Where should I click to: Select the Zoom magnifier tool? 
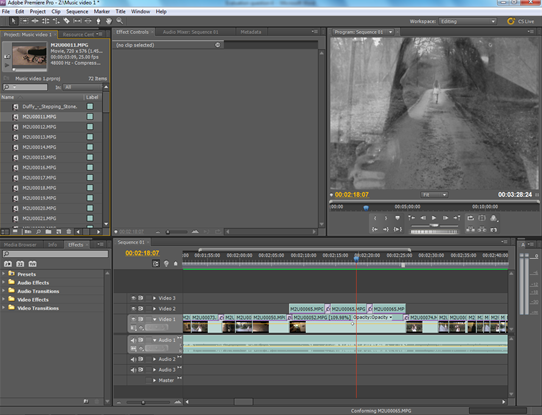[120, 21]
